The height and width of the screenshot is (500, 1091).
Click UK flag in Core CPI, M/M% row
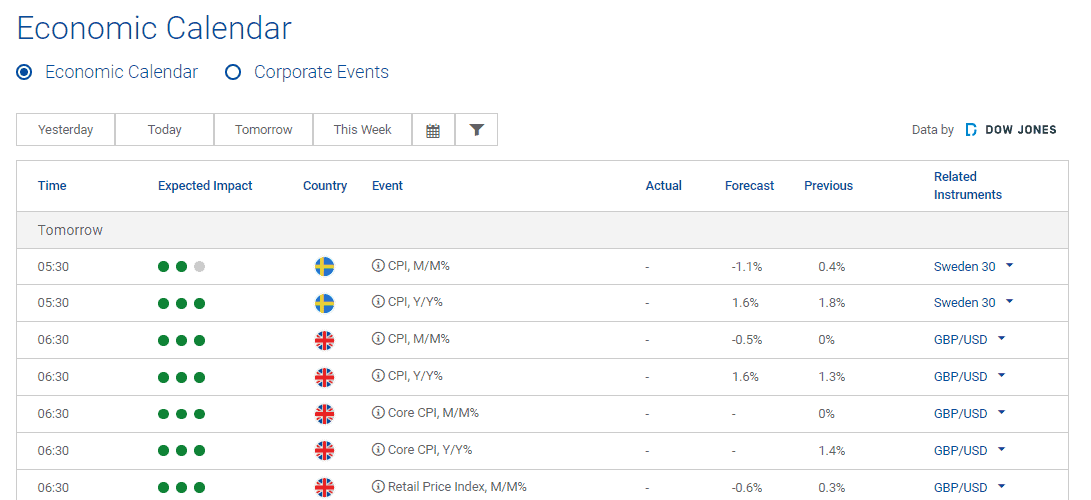[x=324, y=414]
